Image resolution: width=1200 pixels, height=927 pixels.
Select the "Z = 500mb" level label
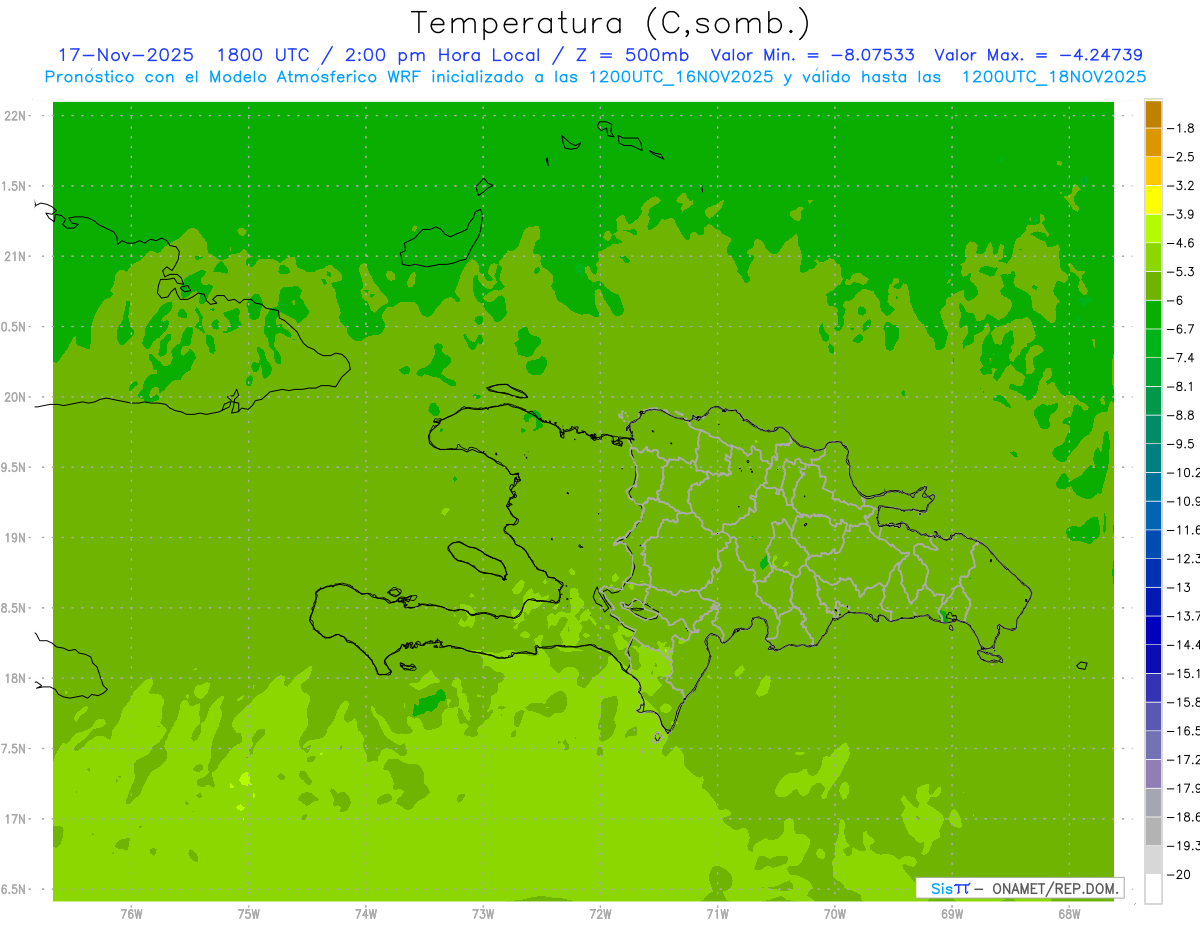pyautogui.click(x=630, y=55)
